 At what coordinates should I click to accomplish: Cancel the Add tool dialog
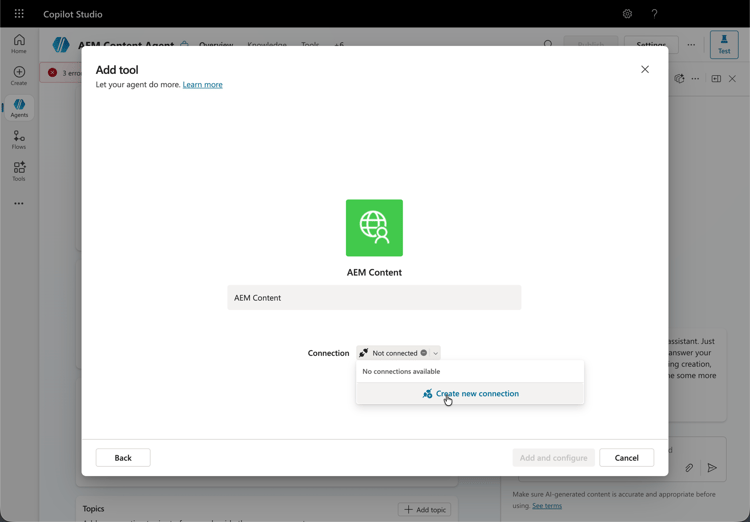(x=626, y=457)
